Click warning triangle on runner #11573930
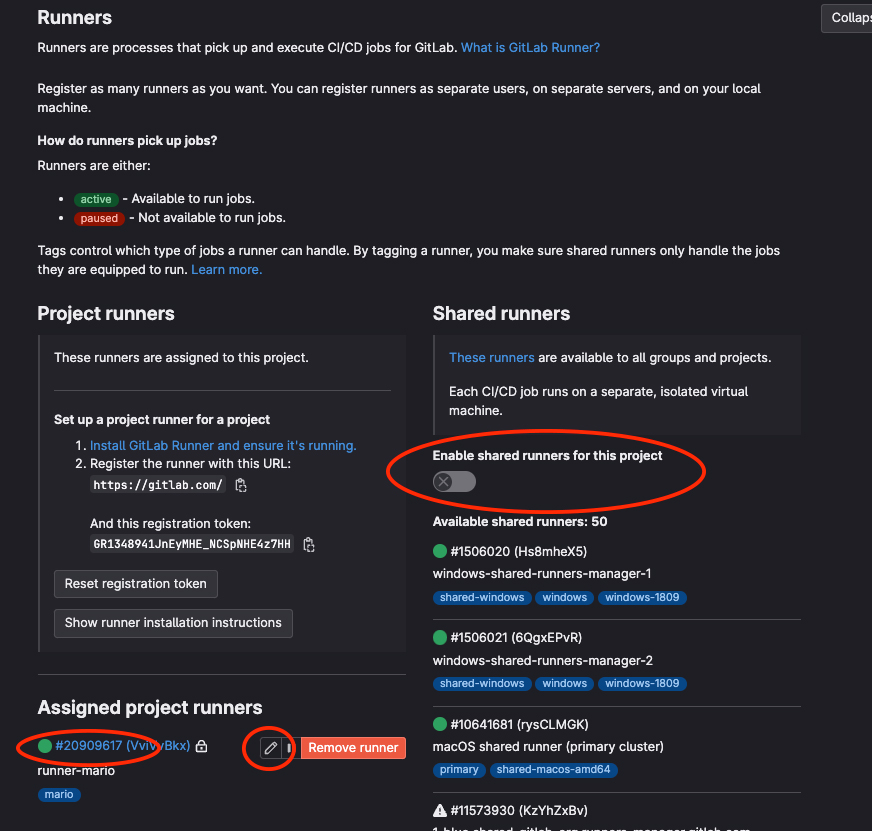 click(440, 810)
